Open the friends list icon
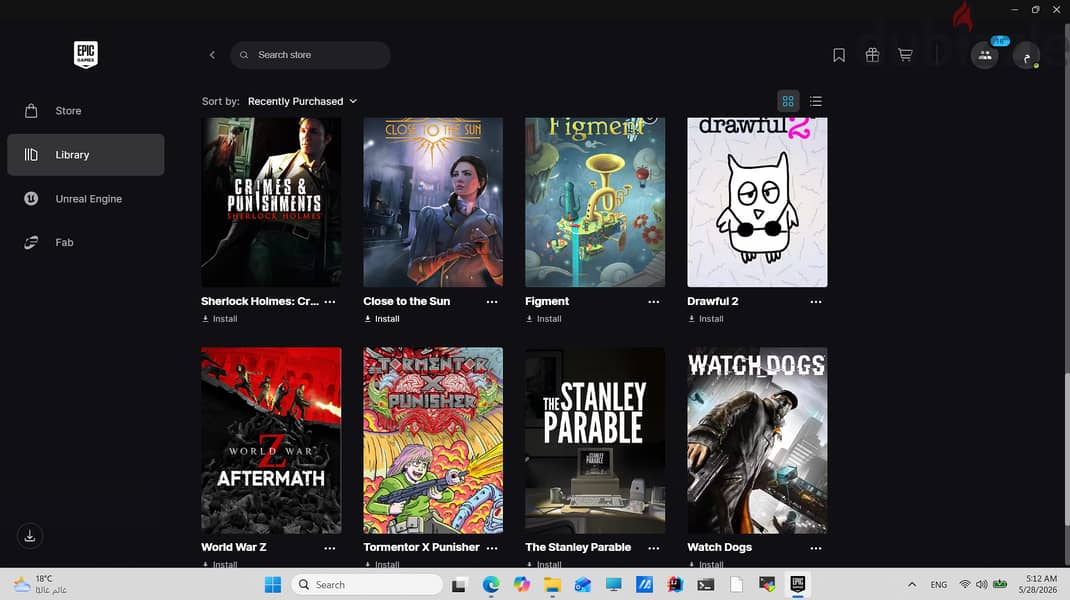 click(985, 55)
